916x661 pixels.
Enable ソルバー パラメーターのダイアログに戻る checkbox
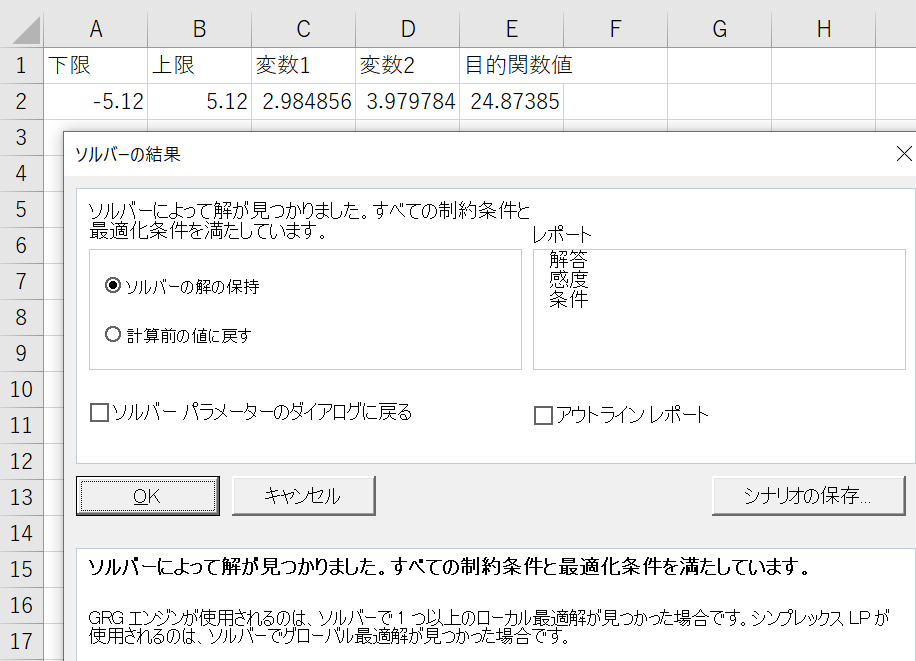(100, 413)
